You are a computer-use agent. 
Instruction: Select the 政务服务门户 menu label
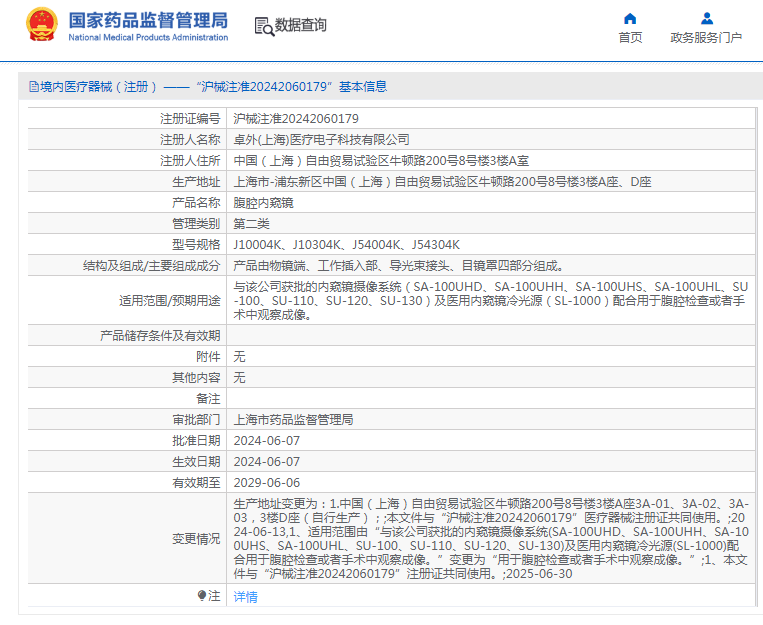[x=706, y=37]
